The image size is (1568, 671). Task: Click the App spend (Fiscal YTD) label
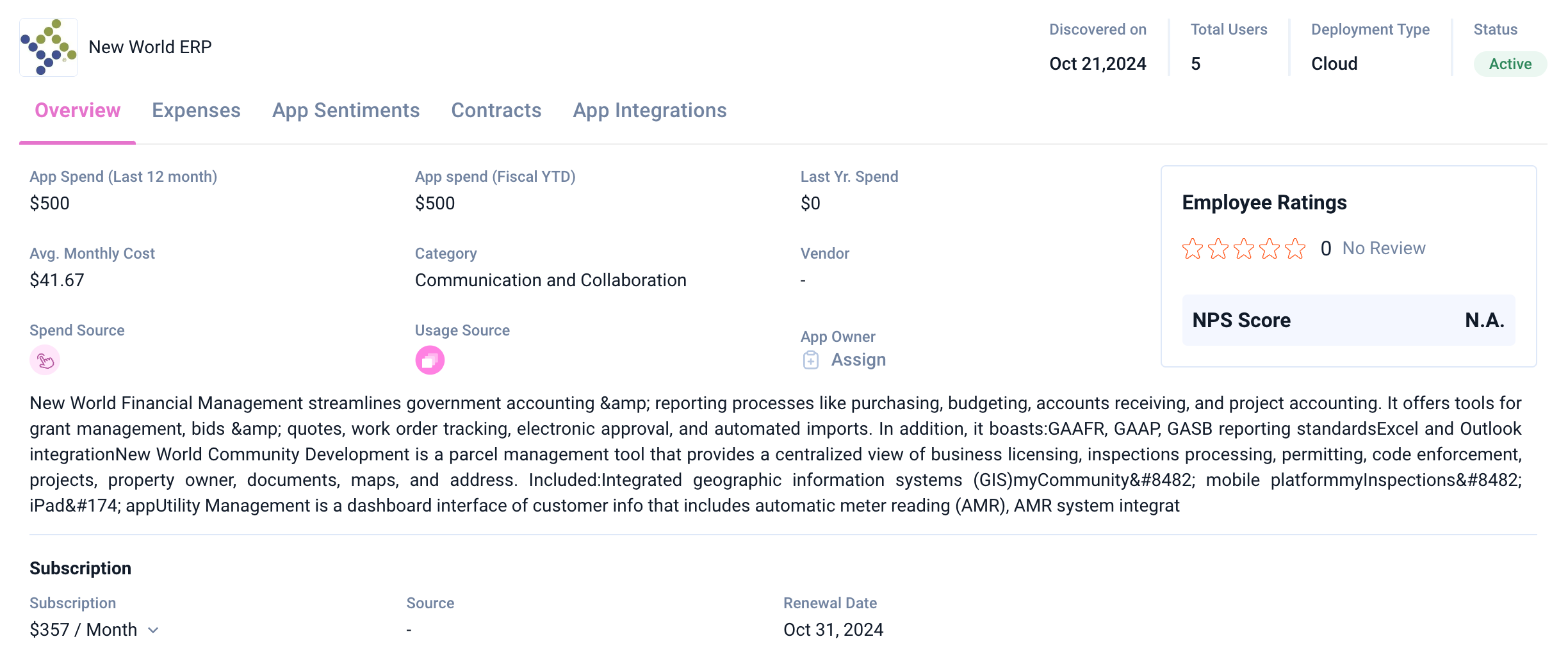click(x=495, y=177)
